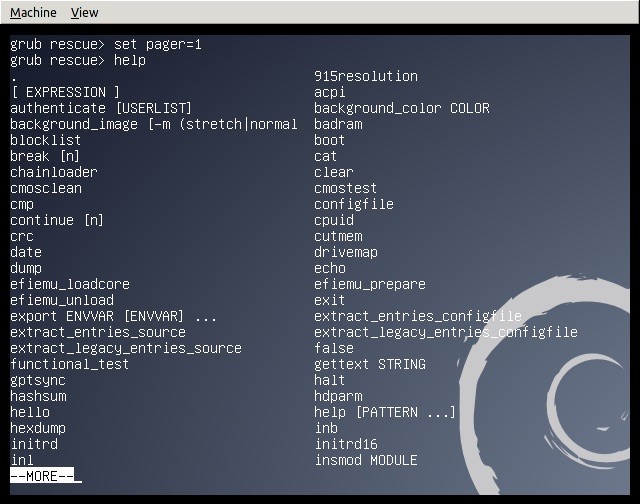Select the 'configfile' command

click(354, 204)
